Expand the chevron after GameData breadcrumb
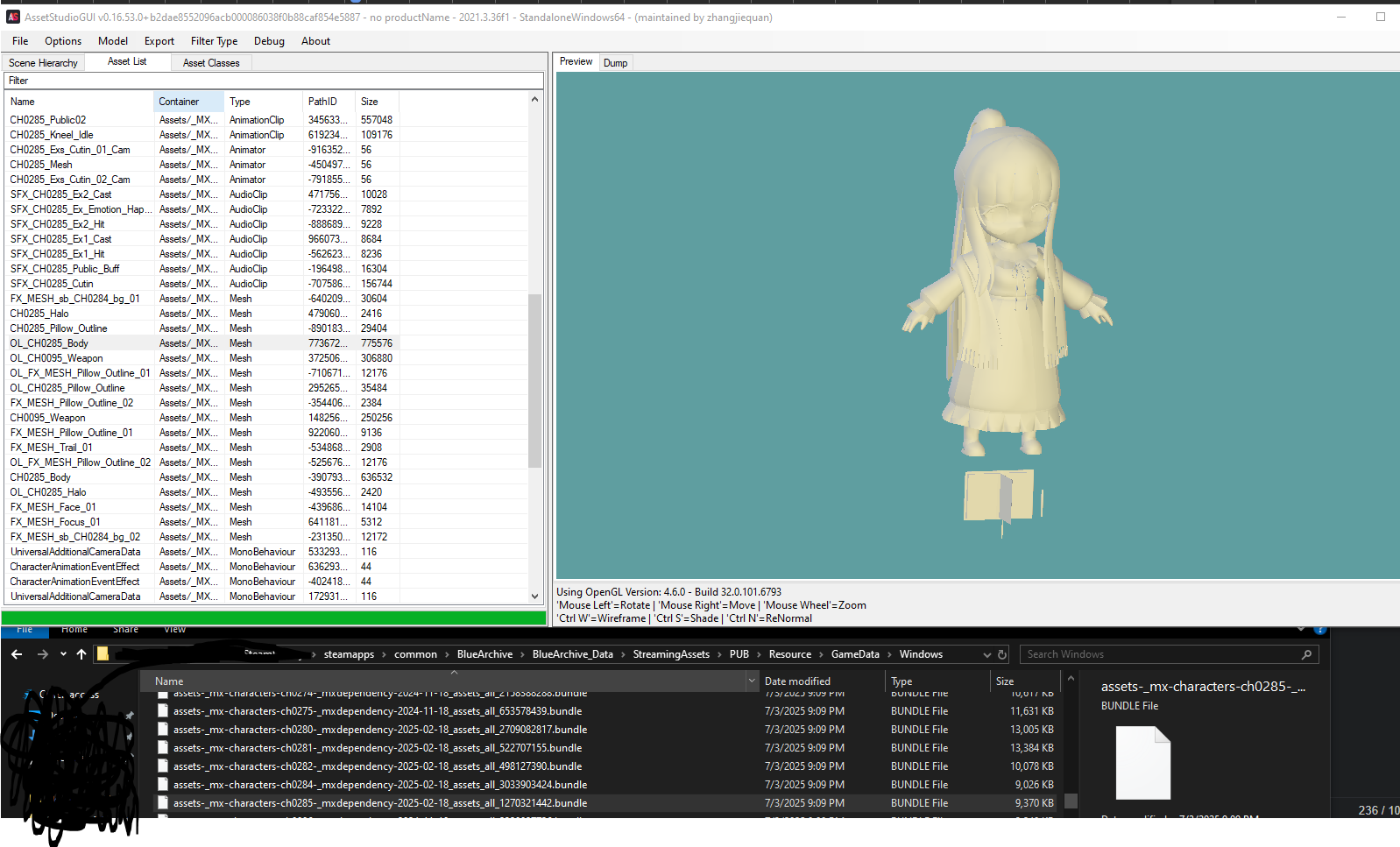This screenshot has width=1400, height=847. 889,654
